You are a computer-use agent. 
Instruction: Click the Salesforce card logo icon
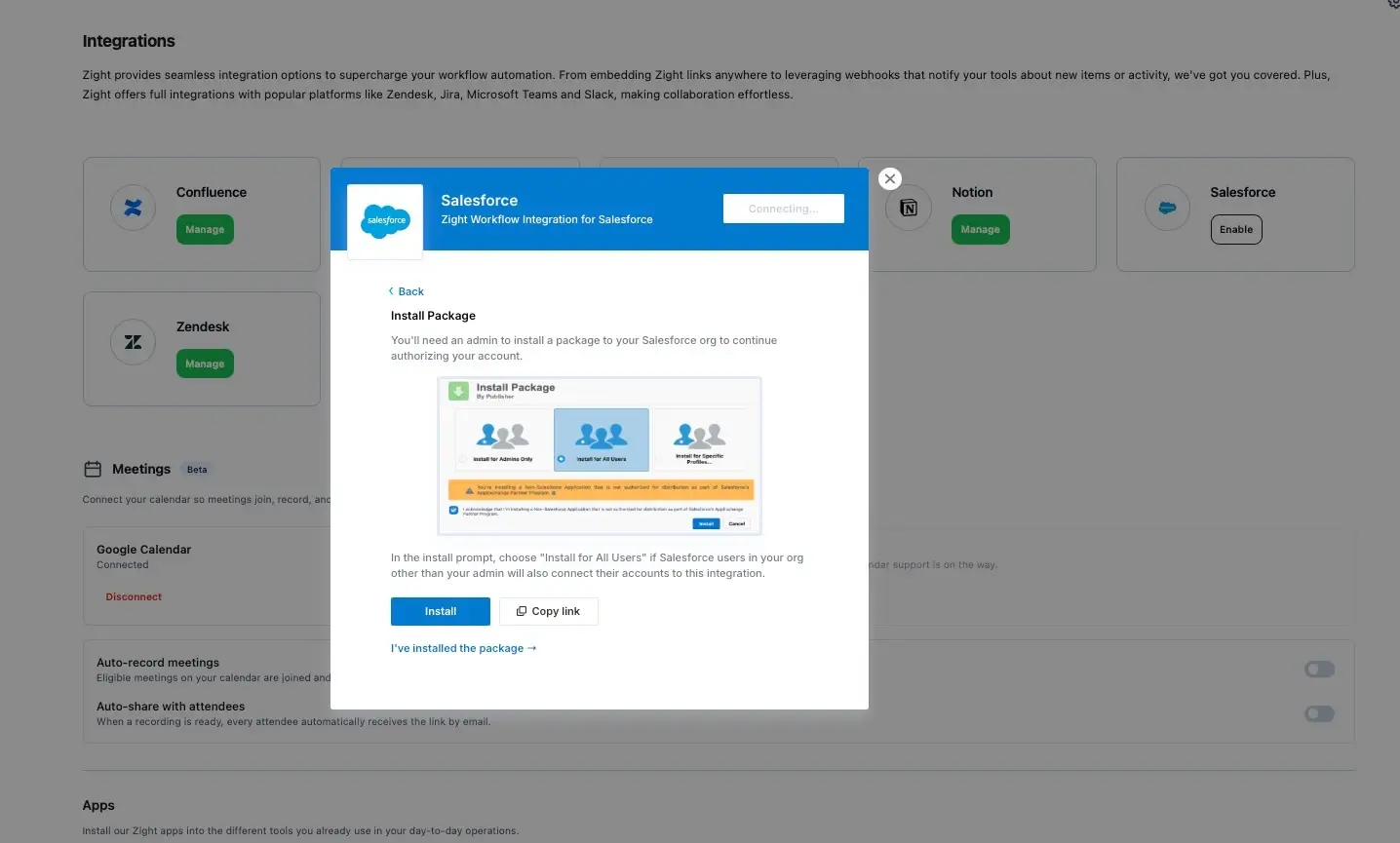click(x=1167, y=208)
